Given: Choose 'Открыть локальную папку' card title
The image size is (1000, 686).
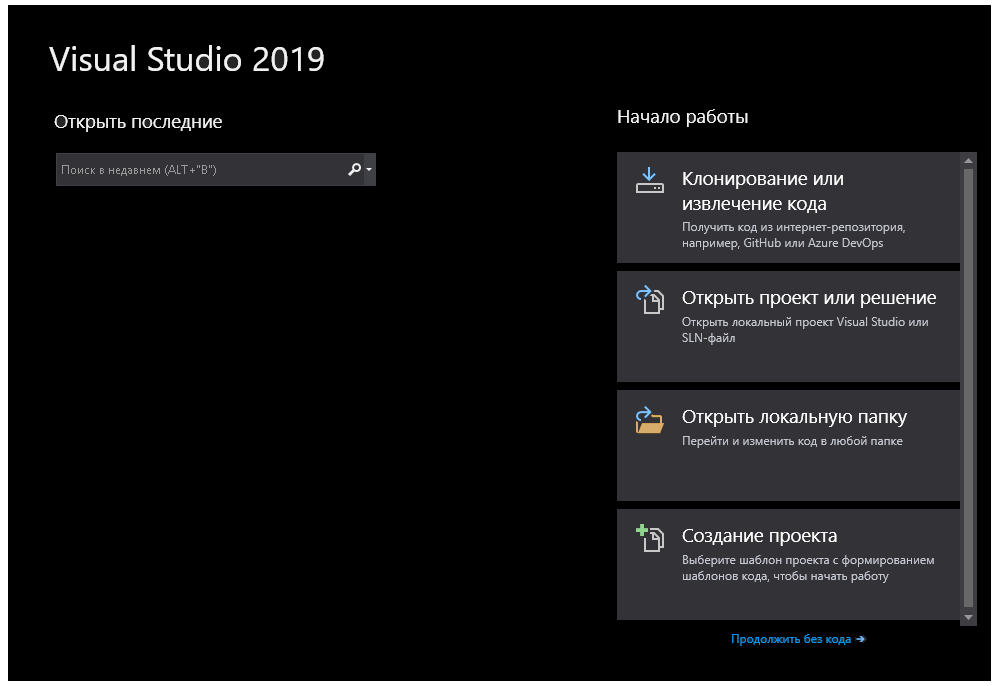Looking at the screenshot, I should click(794, 417).
